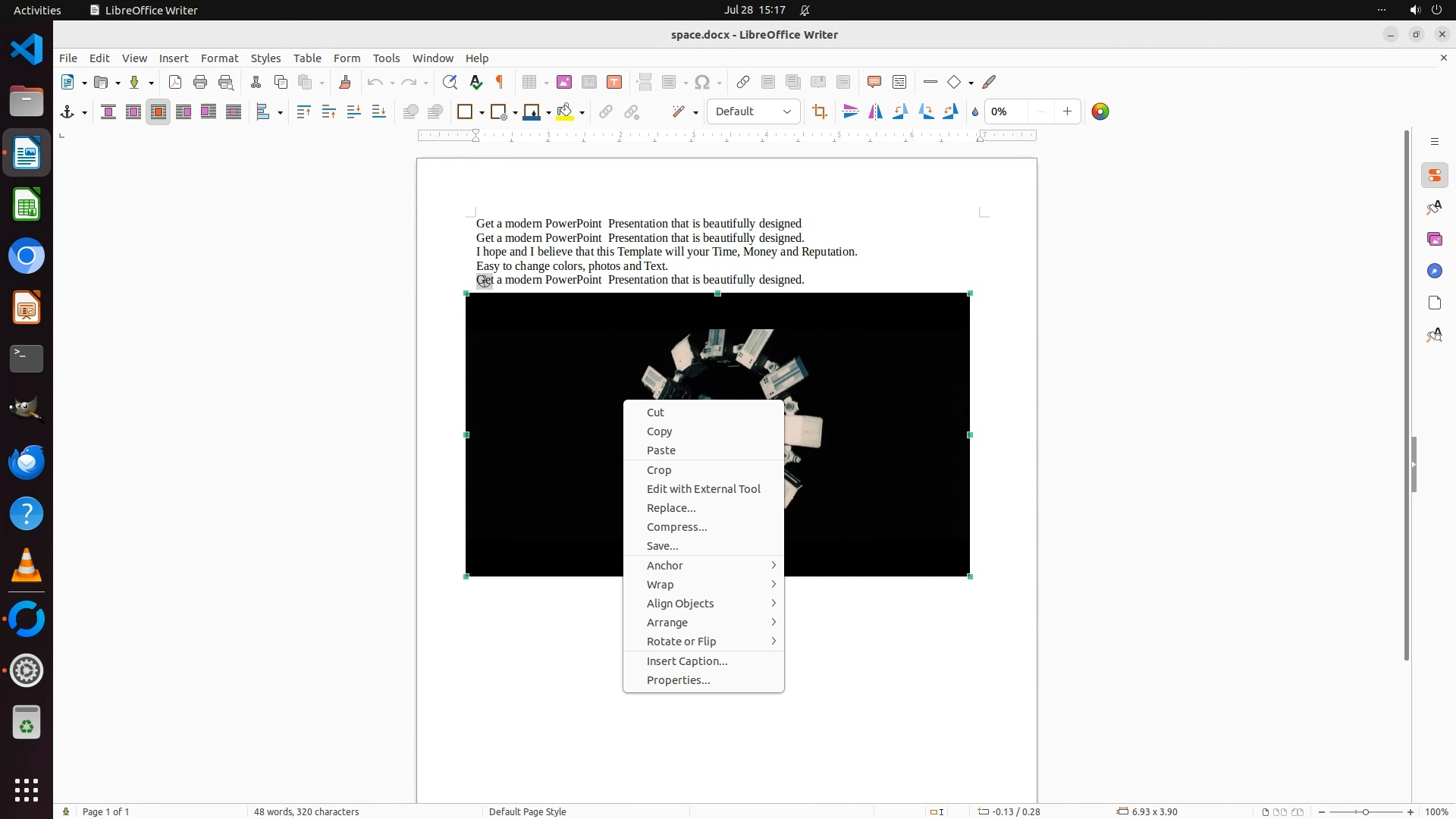Open the Default image mode dropdown

point(753,112)
